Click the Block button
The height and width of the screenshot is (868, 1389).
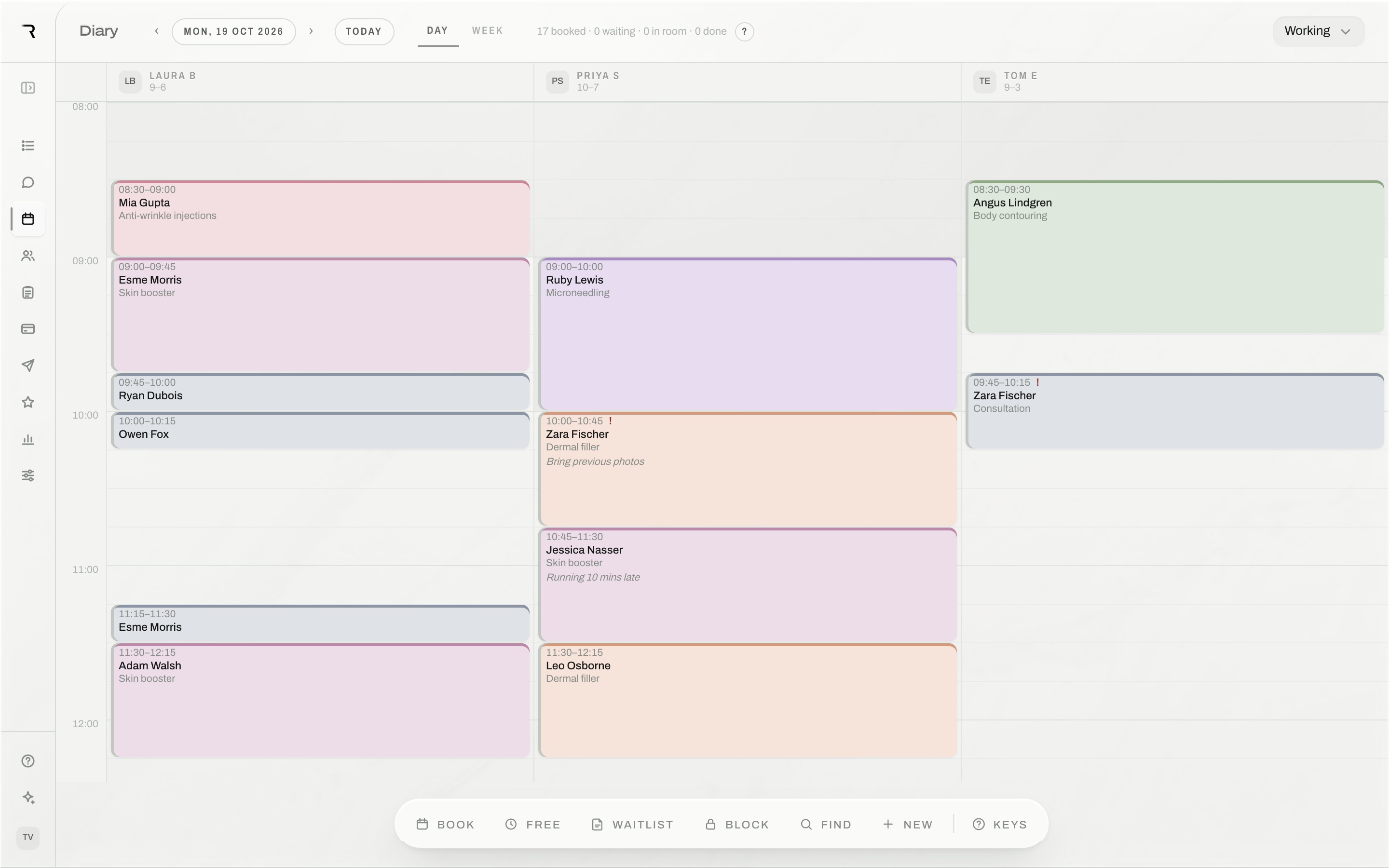pyautogui.click(x=737, y=825)
